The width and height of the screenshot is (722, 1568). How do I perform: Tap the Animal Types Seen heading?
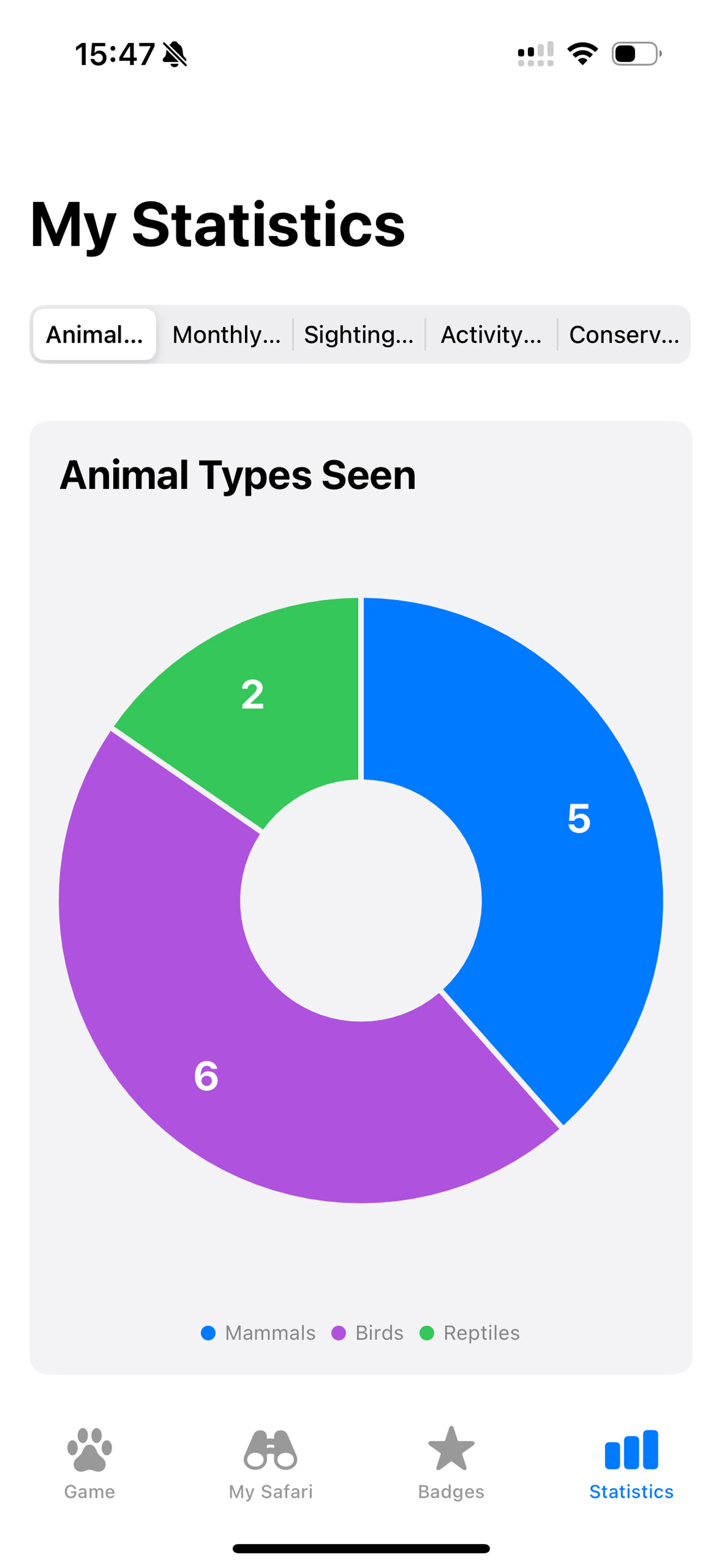tap(237, 475)
